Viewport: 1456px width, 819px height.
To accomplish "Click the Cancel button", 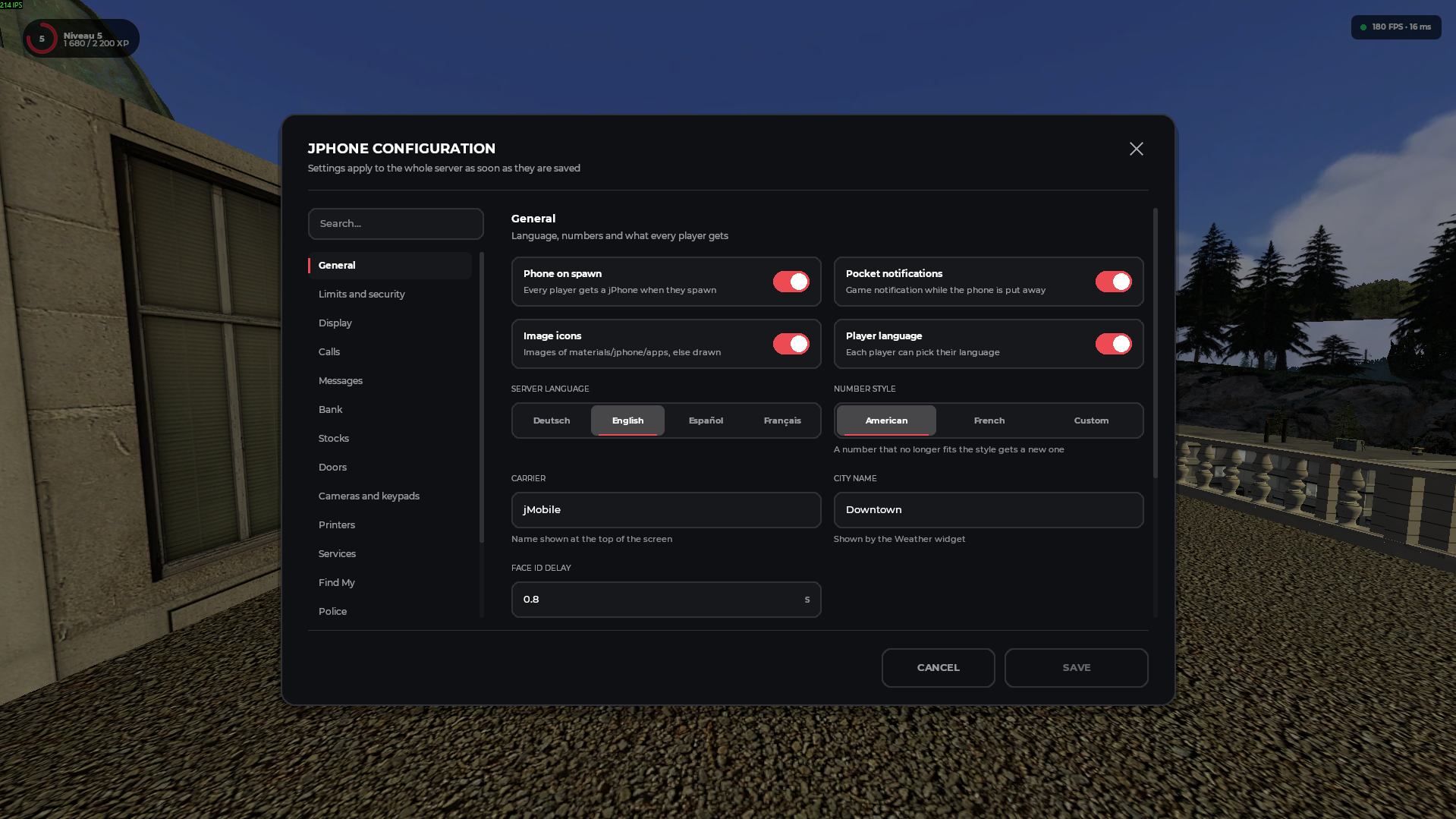I will click(x=938, y=668).
